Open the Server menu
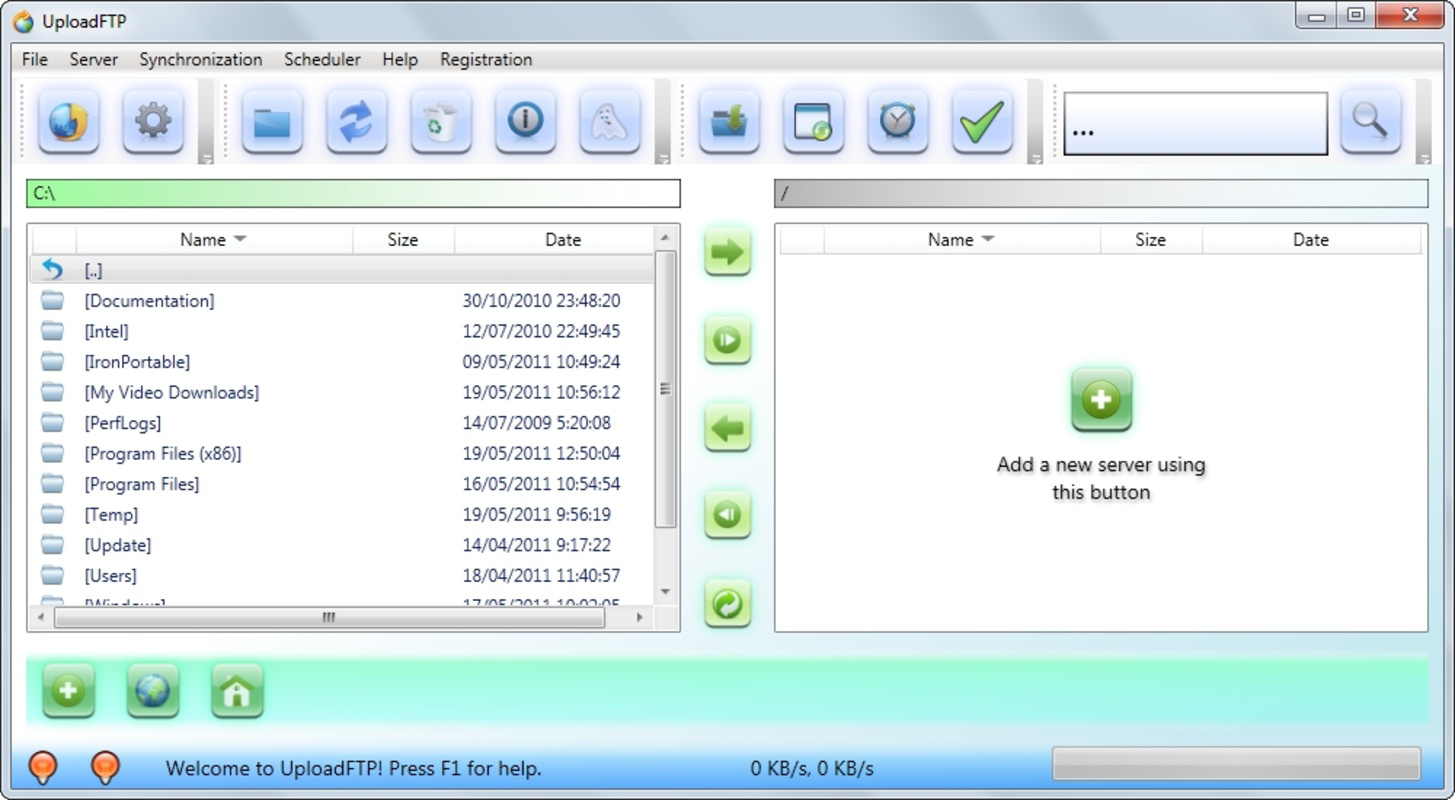The image size is (1455, 800). pos(94,60)
